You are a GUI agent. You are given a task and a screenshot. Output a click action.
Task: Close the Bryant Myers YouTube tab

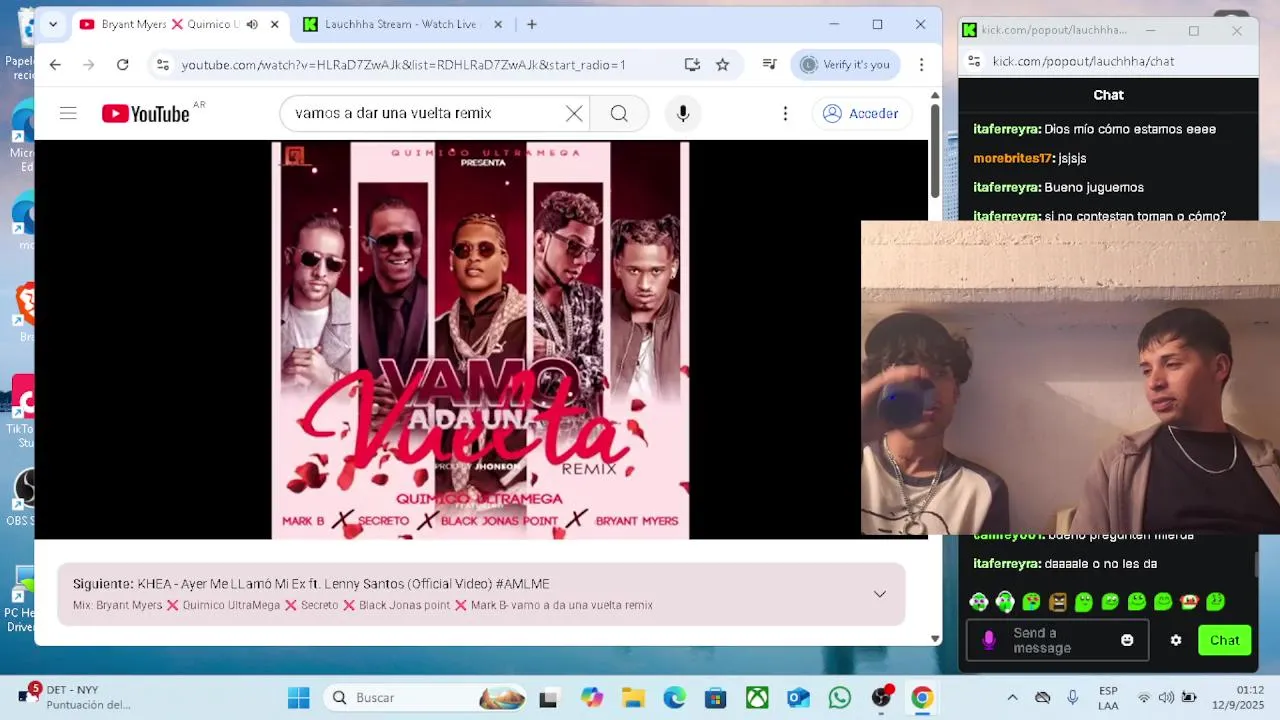[x=275, y=24]
